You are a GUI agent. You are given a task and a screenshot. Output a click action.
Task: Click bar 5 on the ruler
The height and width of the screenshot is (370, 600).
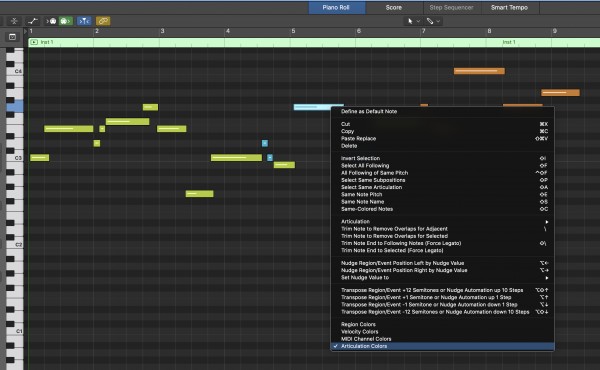(293, 31)
